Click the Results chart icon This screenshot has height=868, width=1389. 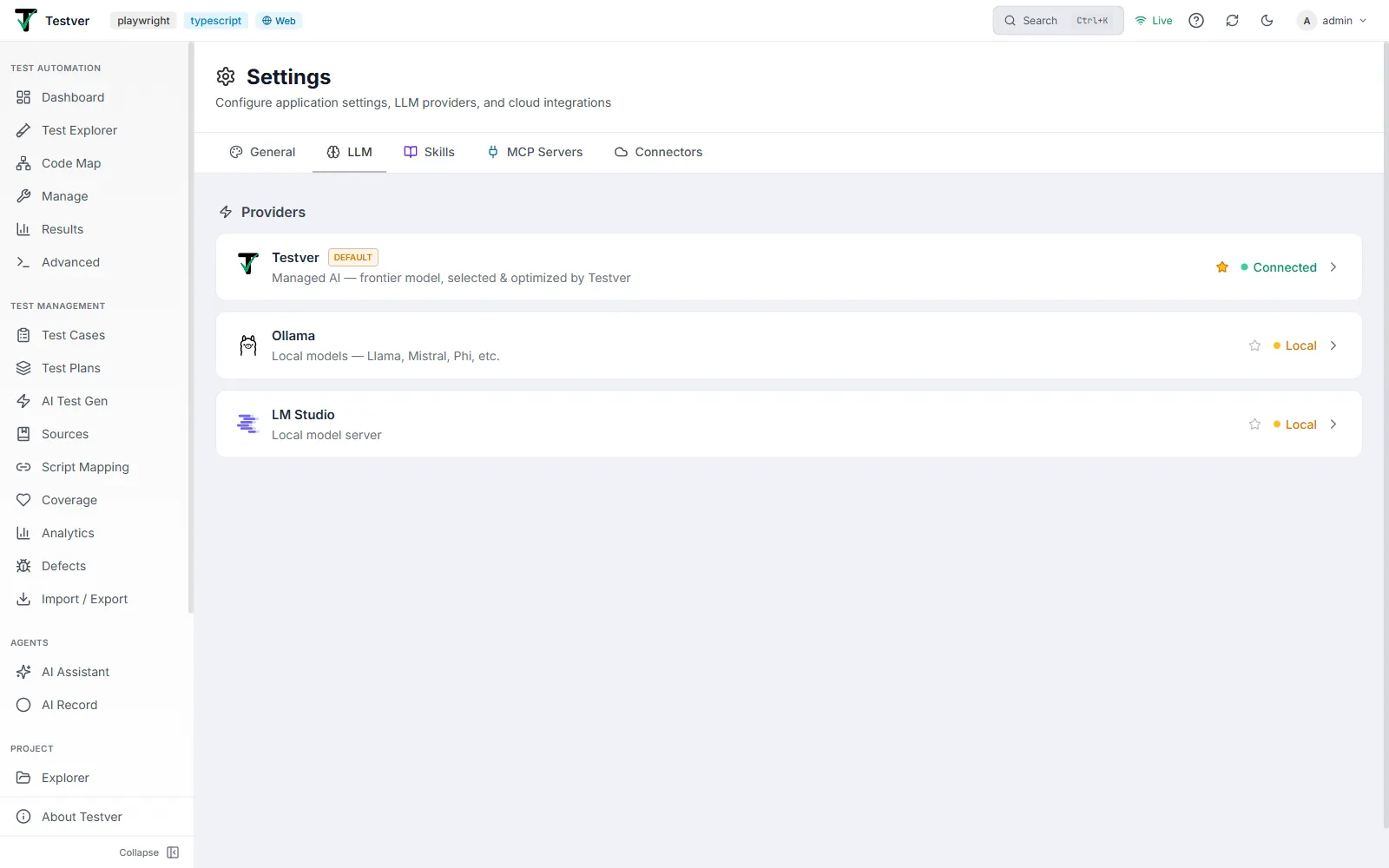click(x=23, y=229)
